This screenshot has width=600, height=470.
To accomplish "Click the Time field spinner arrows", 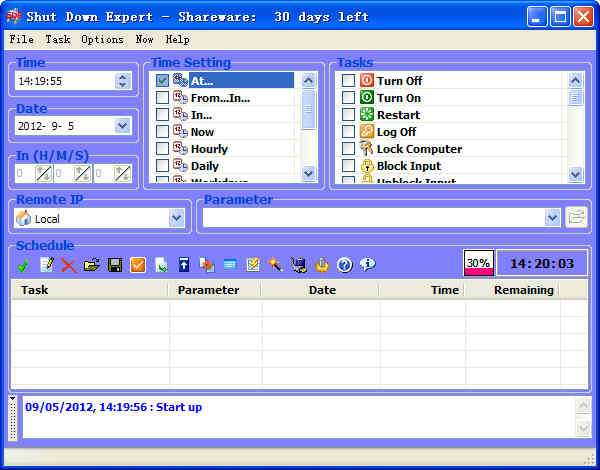I will [x=122, y=81].
